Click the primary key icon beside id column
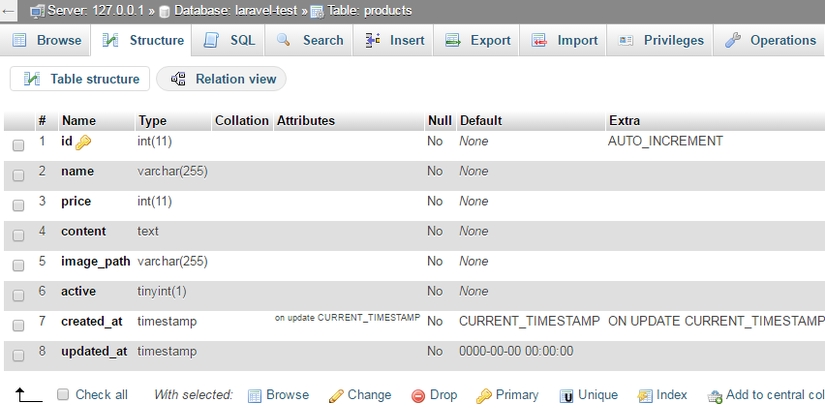This screenshot has width=825, height=408. click(x=83, y=142)
